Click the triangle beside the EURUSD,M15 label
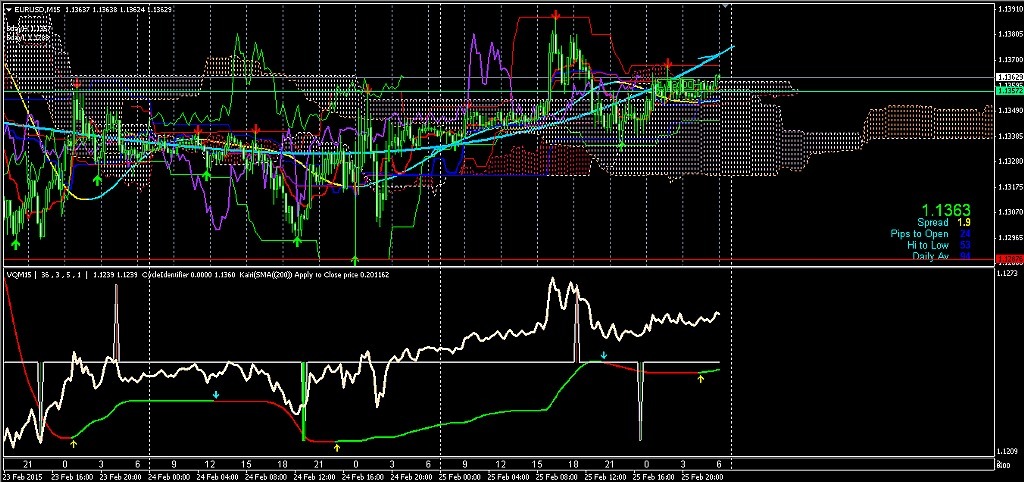Screen dimensions: 1024x482 8,10
